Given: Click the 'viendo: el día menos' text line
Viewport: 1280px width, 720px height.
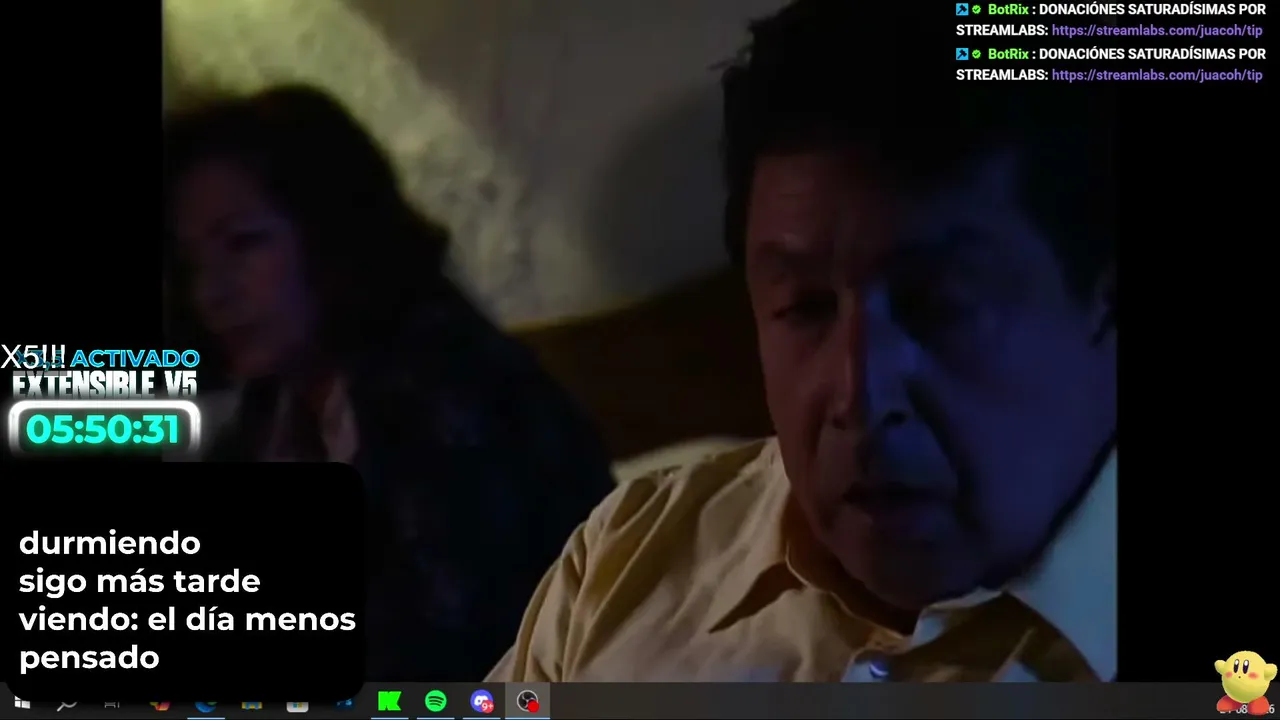Looking at the screenshot, I should tap(187, 619).
